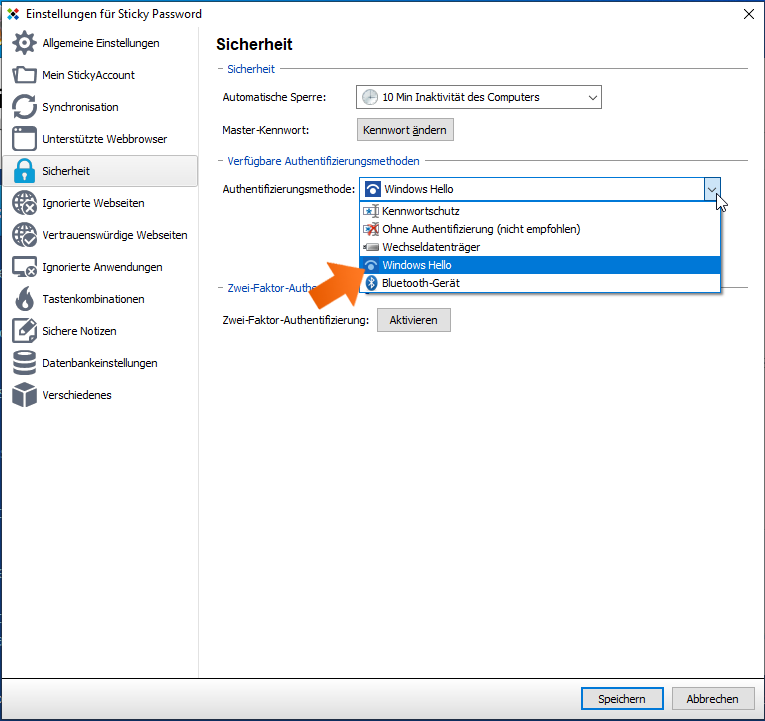Image resolution: width=765 pixels, height=721 pixels.
Task: Click Aktivieren for Zwei-Faktor-Authentifizierung
Action: click(414, 320)
